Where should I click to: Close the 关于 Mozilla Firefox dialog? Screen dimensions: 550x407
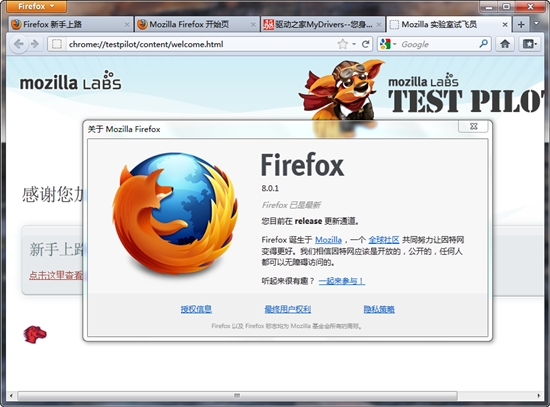click(x=473, y=127)
